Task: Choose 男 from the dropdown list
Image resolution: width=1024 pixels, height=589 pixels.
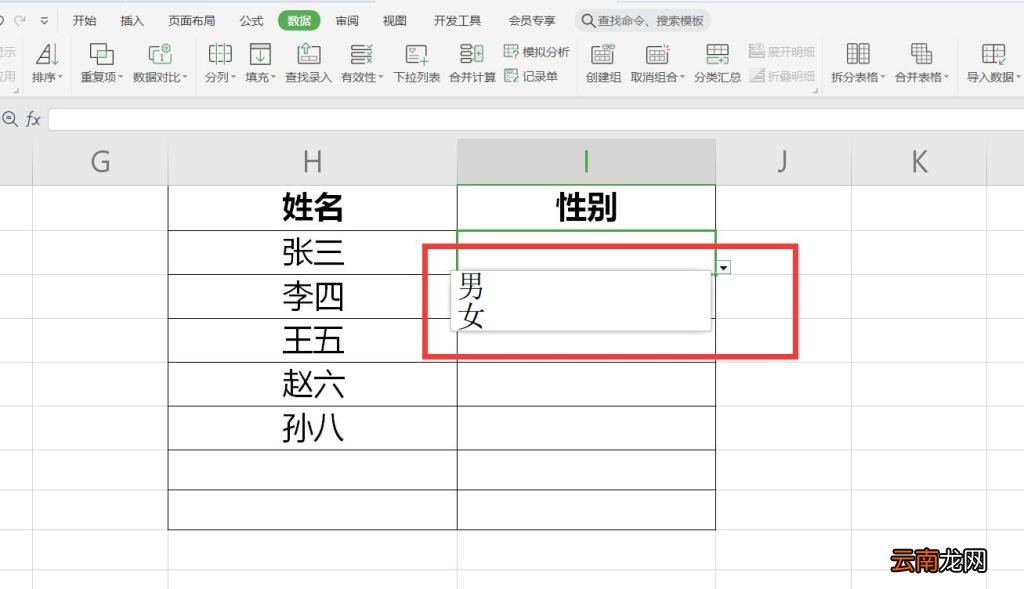Action: (581, 285)
